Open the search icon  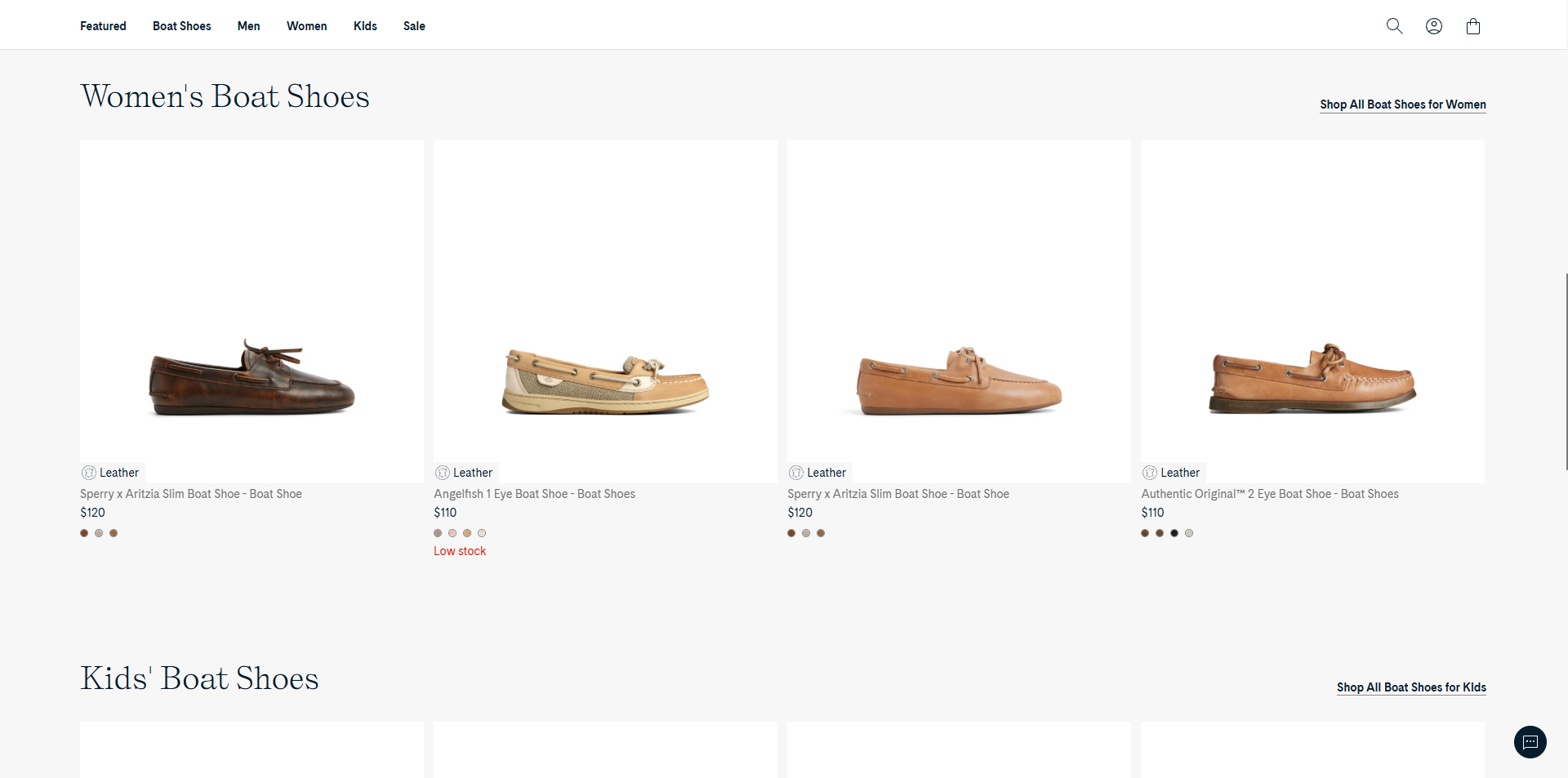[x=1394, y=25]
